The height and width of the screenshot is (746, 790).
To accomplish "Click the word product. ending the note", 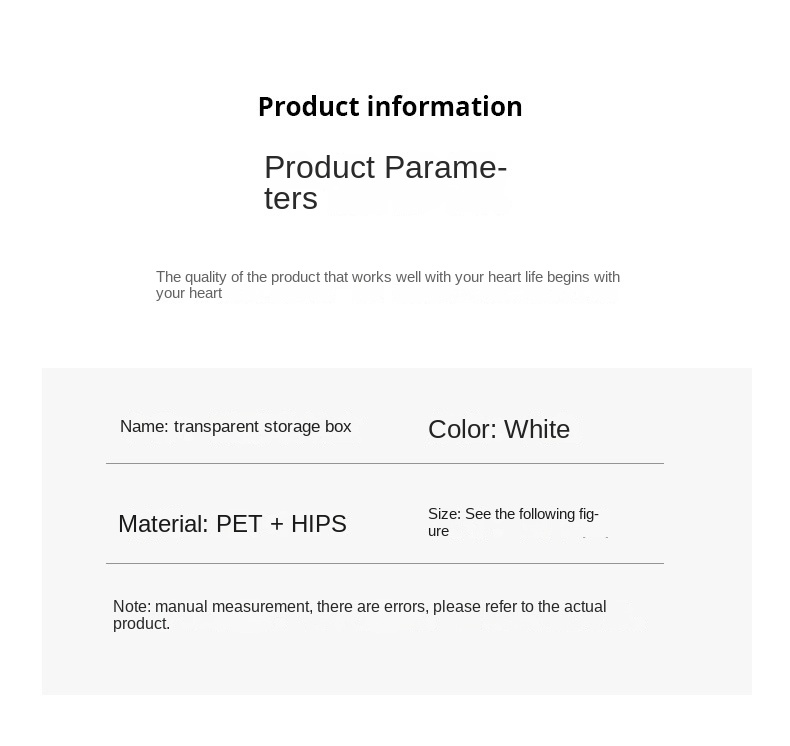I will 142,624.
